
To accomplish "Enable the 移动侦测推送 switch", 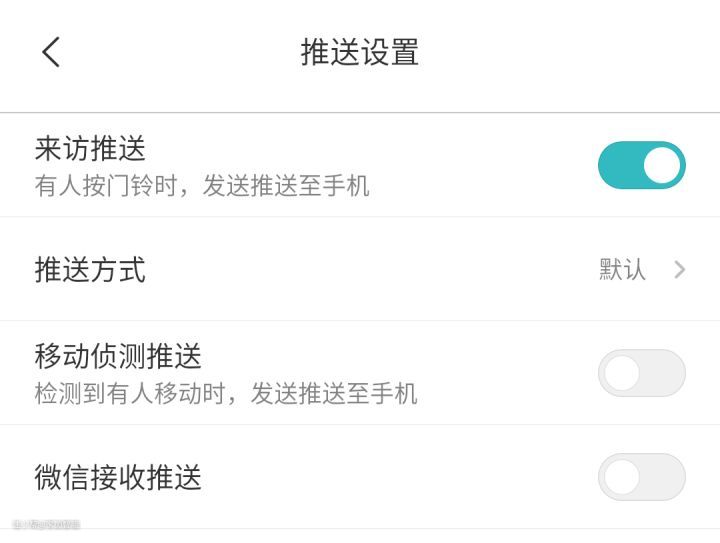I will (x=641, y=373).
